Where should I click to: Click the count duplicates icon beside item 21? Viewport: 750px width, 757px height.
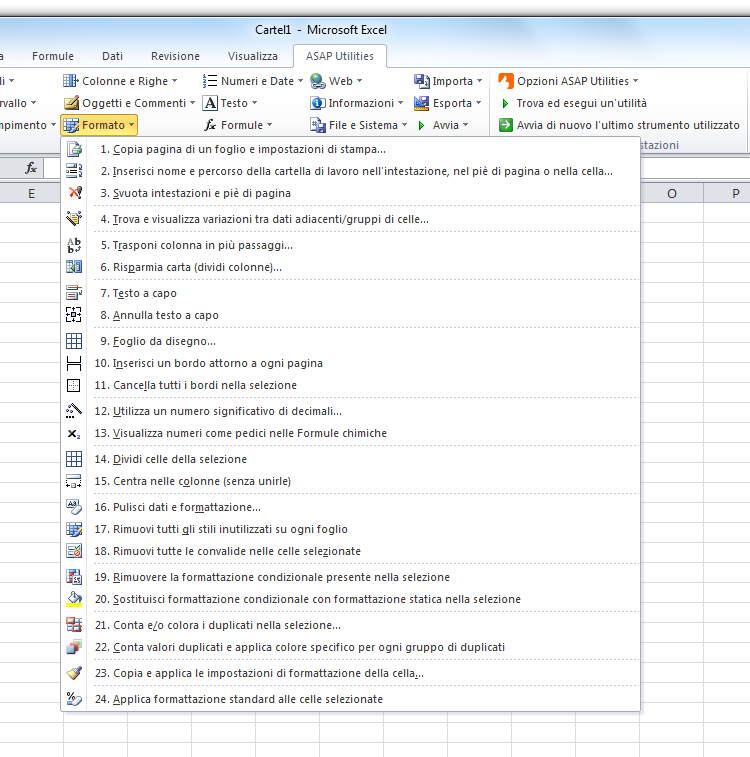coord(74,625)
